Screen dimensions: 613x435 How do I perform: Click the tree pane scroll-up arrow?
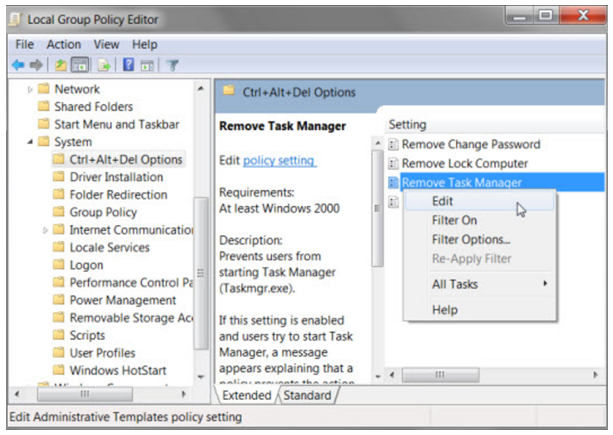(x=200, y=89)
